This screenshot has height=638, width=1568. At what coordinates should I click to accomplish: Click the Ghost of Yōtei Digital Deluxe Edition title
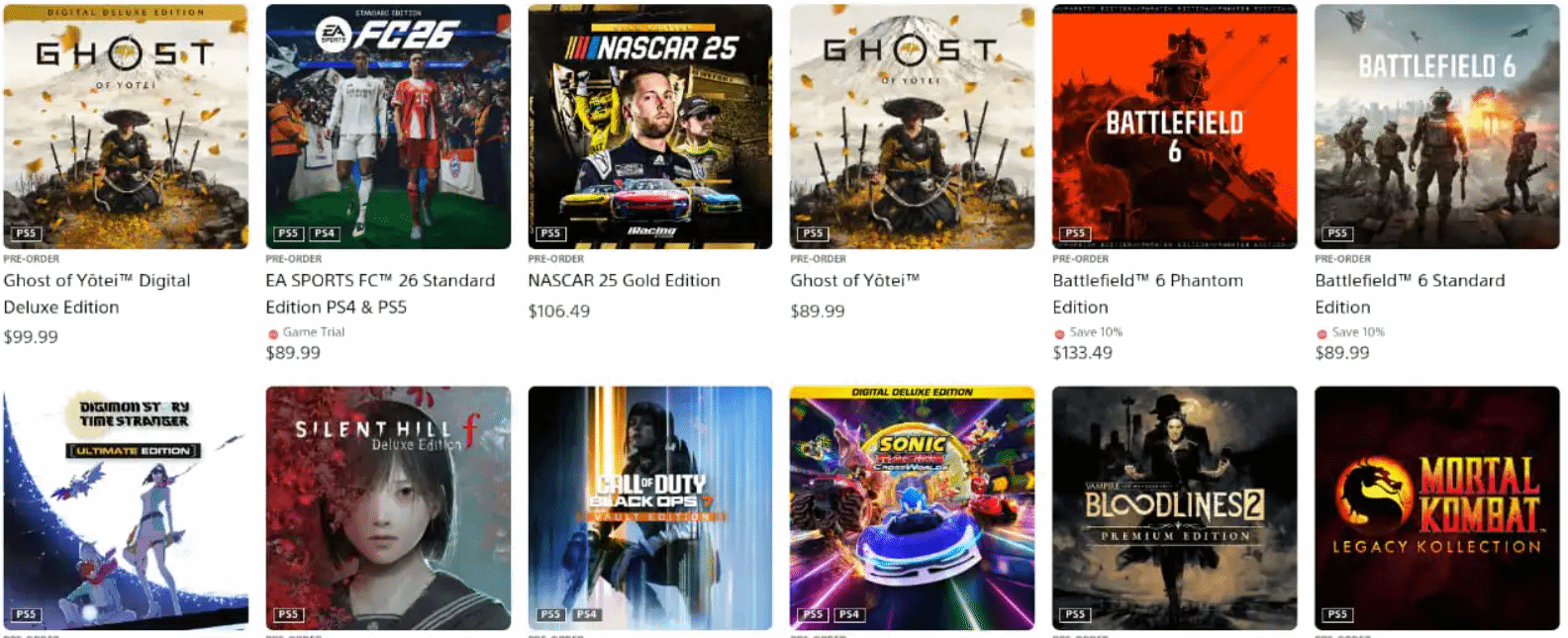coord(97,294)
